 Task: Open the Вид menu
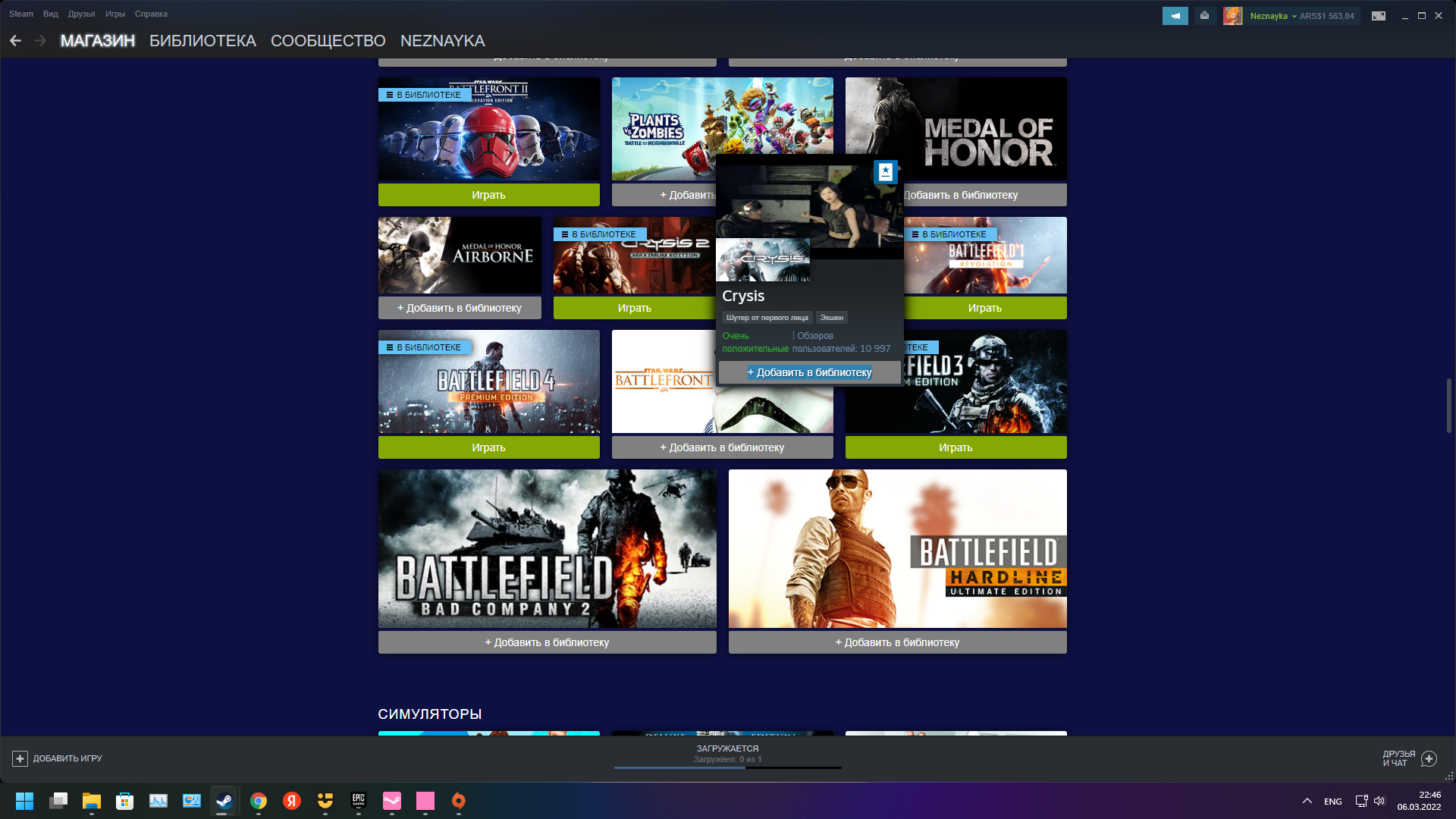[x=51, y=14]
